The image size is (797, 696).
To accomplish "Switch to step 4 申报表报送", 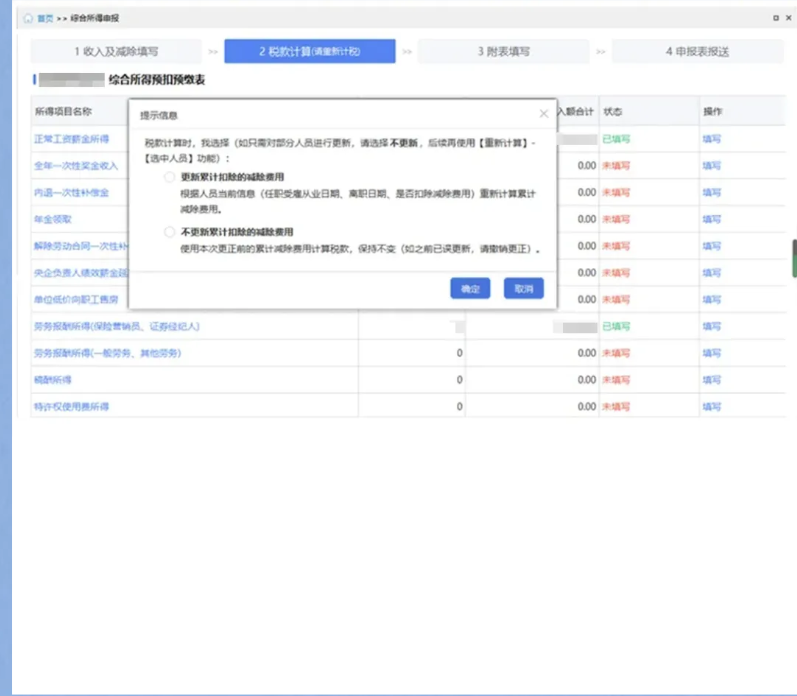I will (x=697, y=51).
